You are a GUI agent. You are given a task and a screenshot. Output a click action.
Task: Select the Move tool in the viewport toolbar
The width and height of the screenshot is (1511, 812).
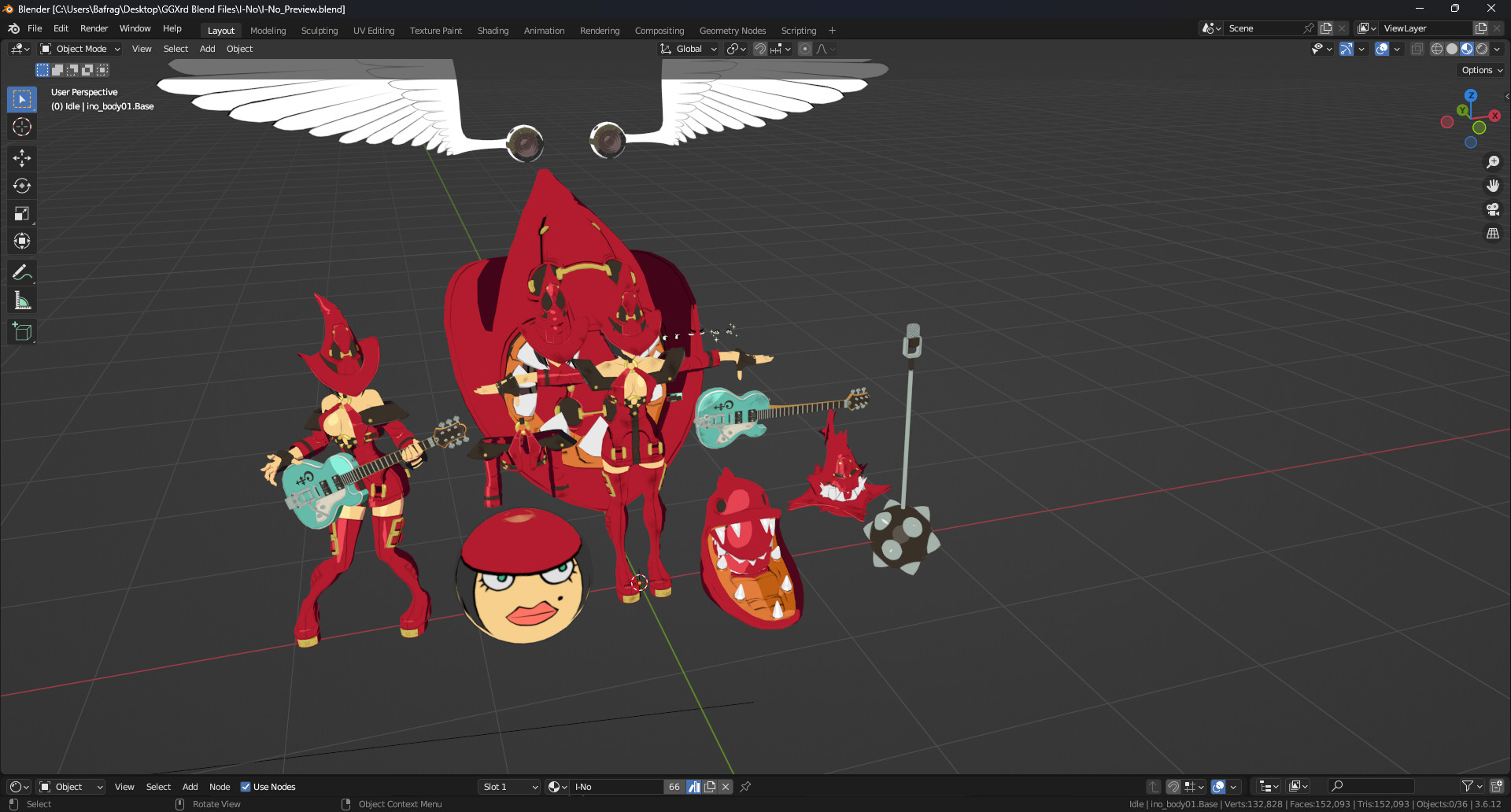(x=21, y=158)
